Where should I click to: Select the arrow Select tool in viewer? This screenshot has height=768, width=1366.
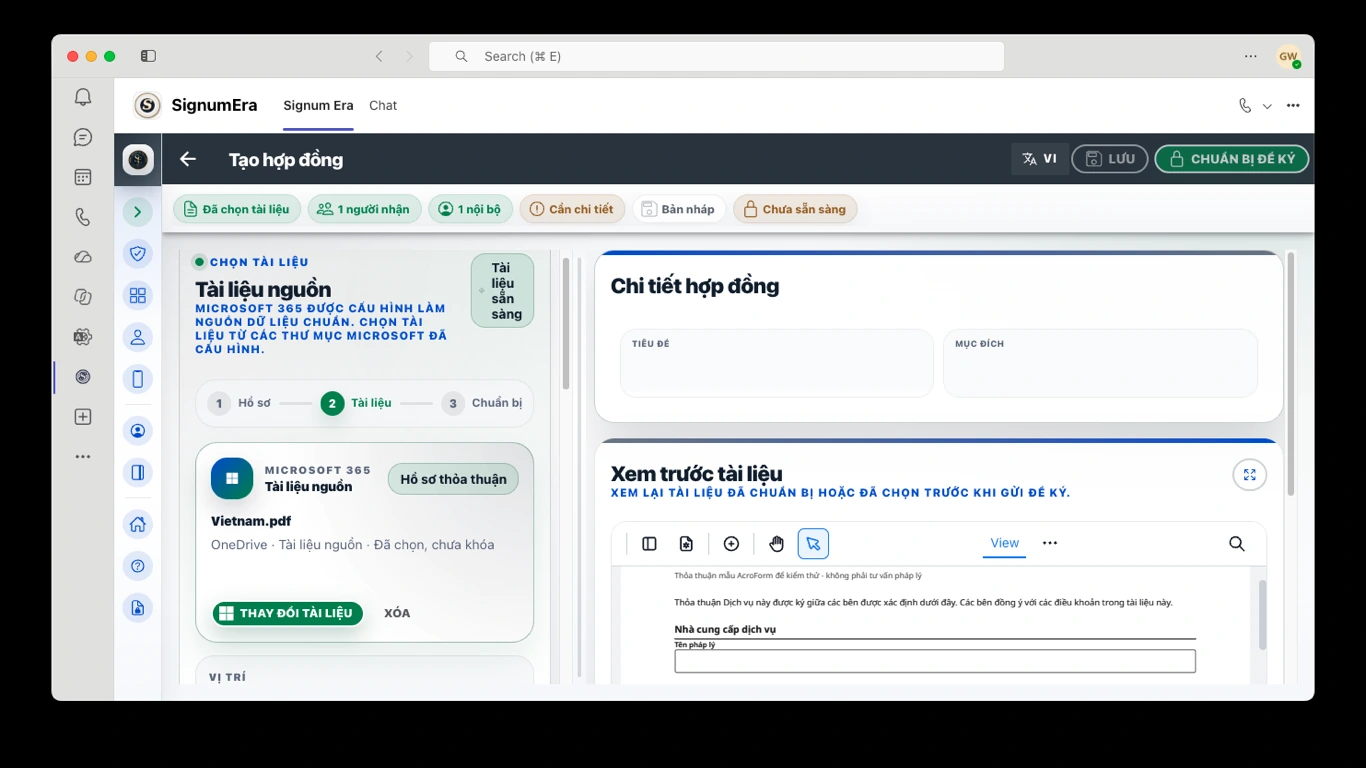813,544
